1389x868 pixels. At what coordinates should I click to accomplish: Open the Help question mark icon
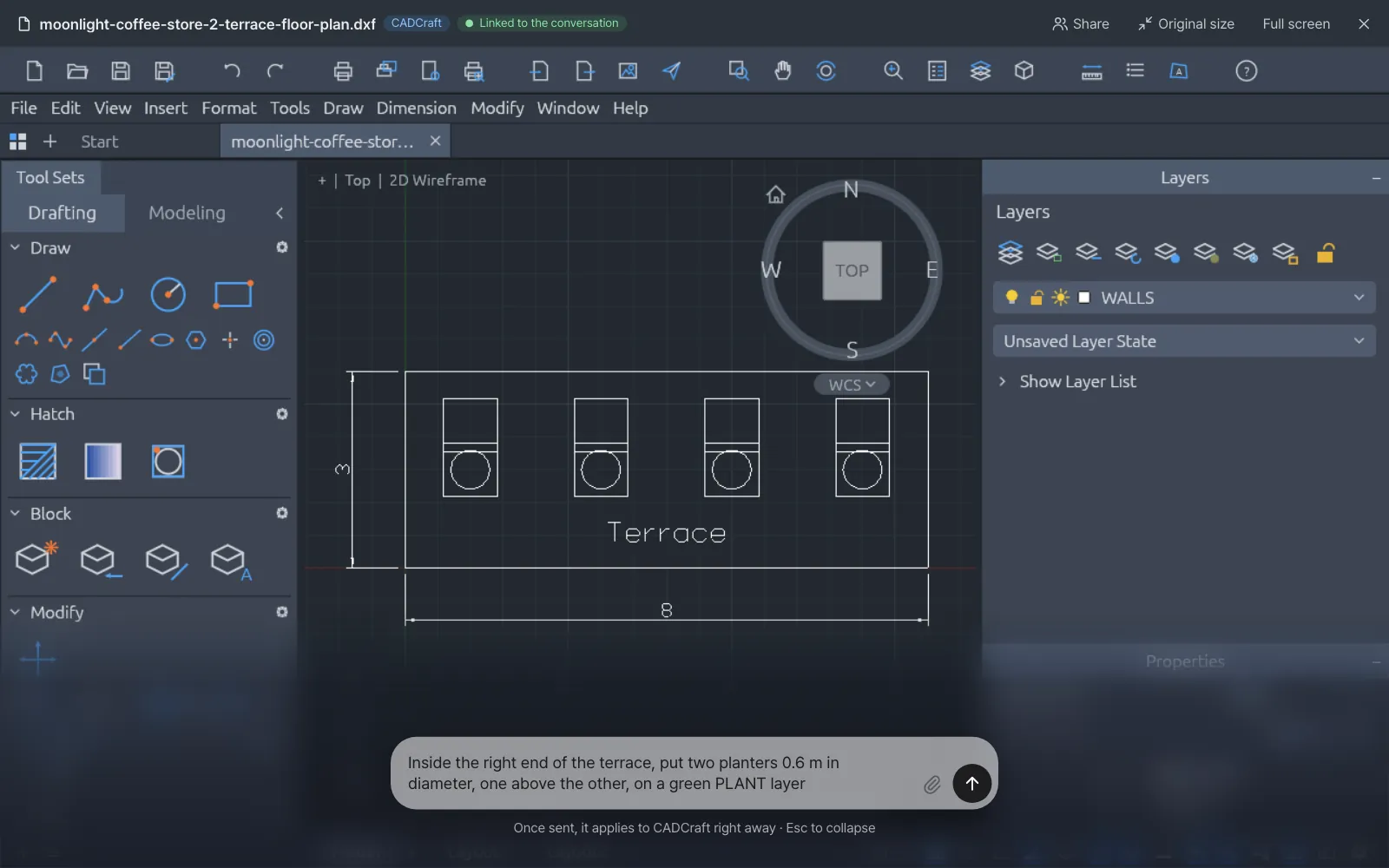(x=1246, y=71)
